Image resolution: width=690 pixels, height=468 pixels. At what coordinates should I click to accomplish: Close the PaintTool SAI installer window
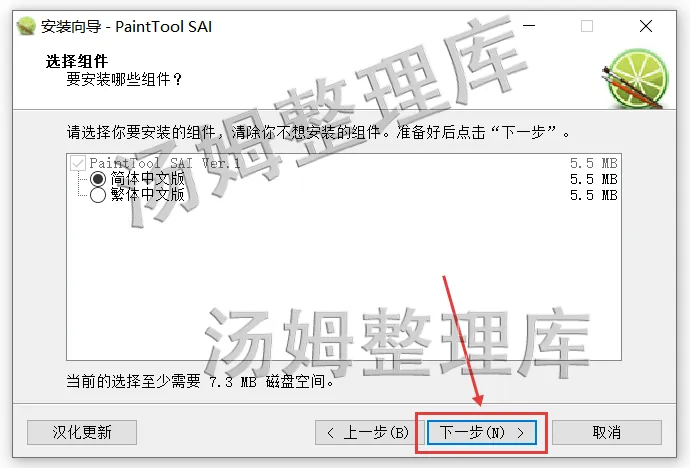646,26
